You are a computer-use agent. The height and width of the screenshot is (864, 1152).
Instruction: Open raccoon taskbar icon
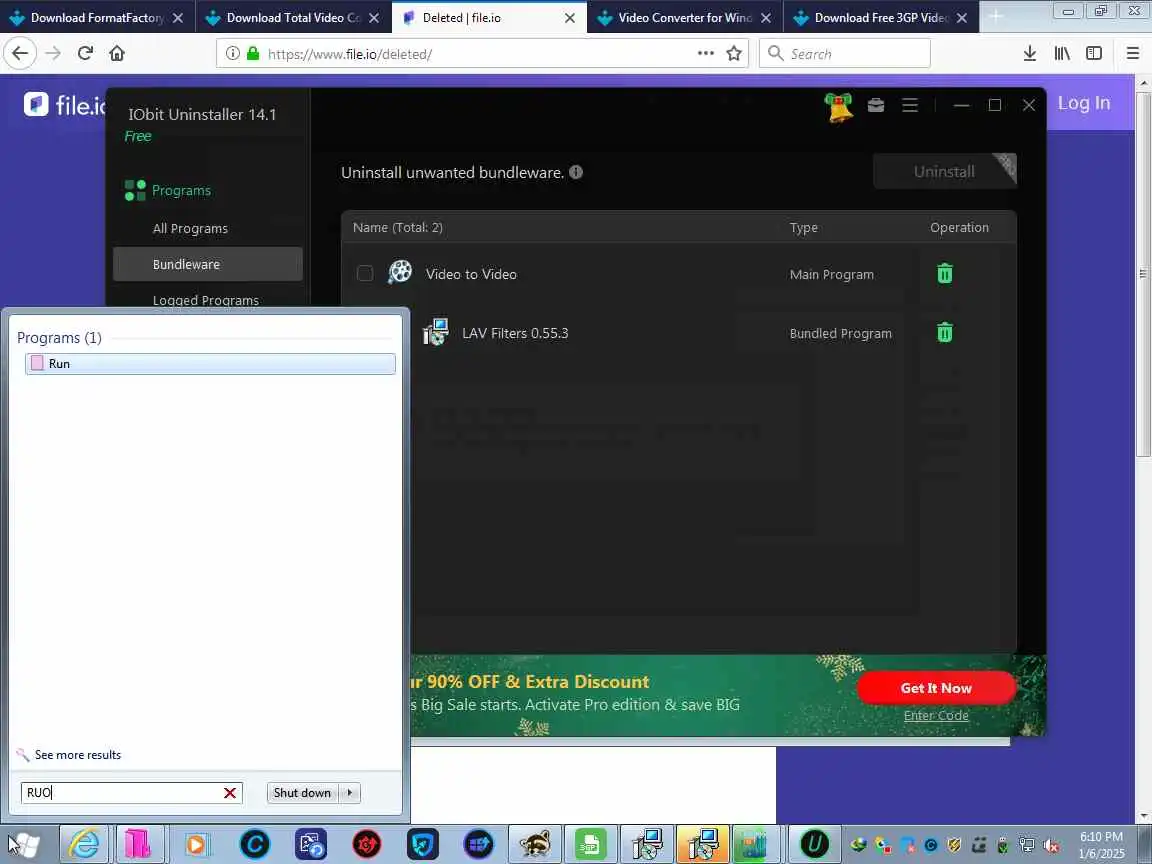point(535,844)
